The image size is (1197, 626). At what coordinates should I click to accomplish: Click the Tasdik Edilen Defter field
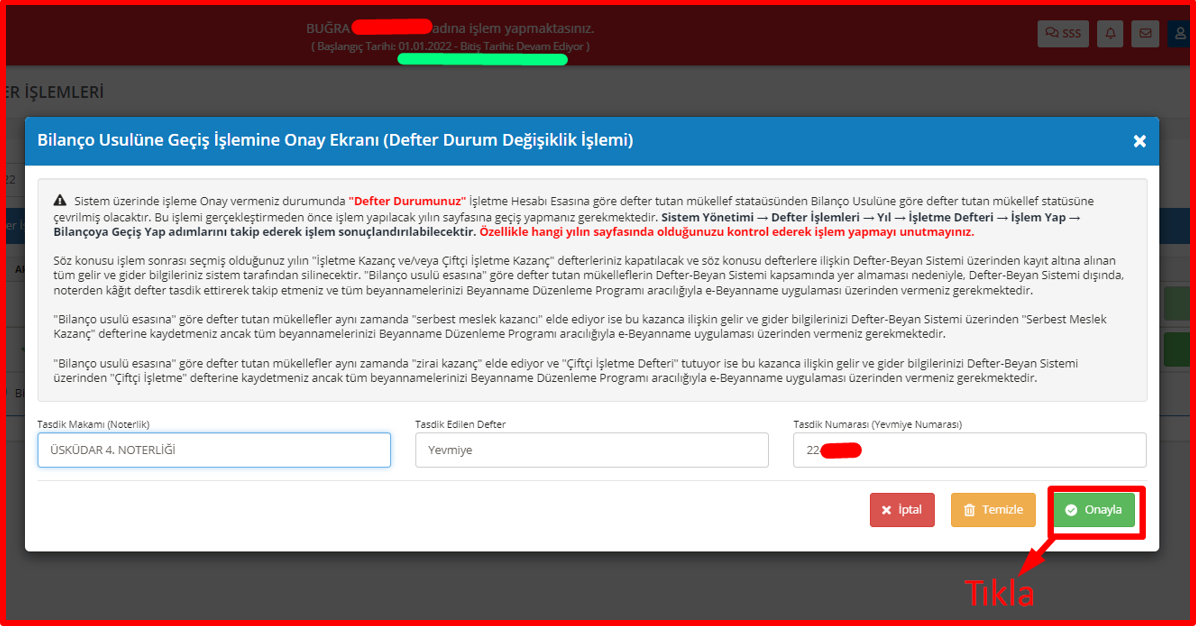coord(591,450)
